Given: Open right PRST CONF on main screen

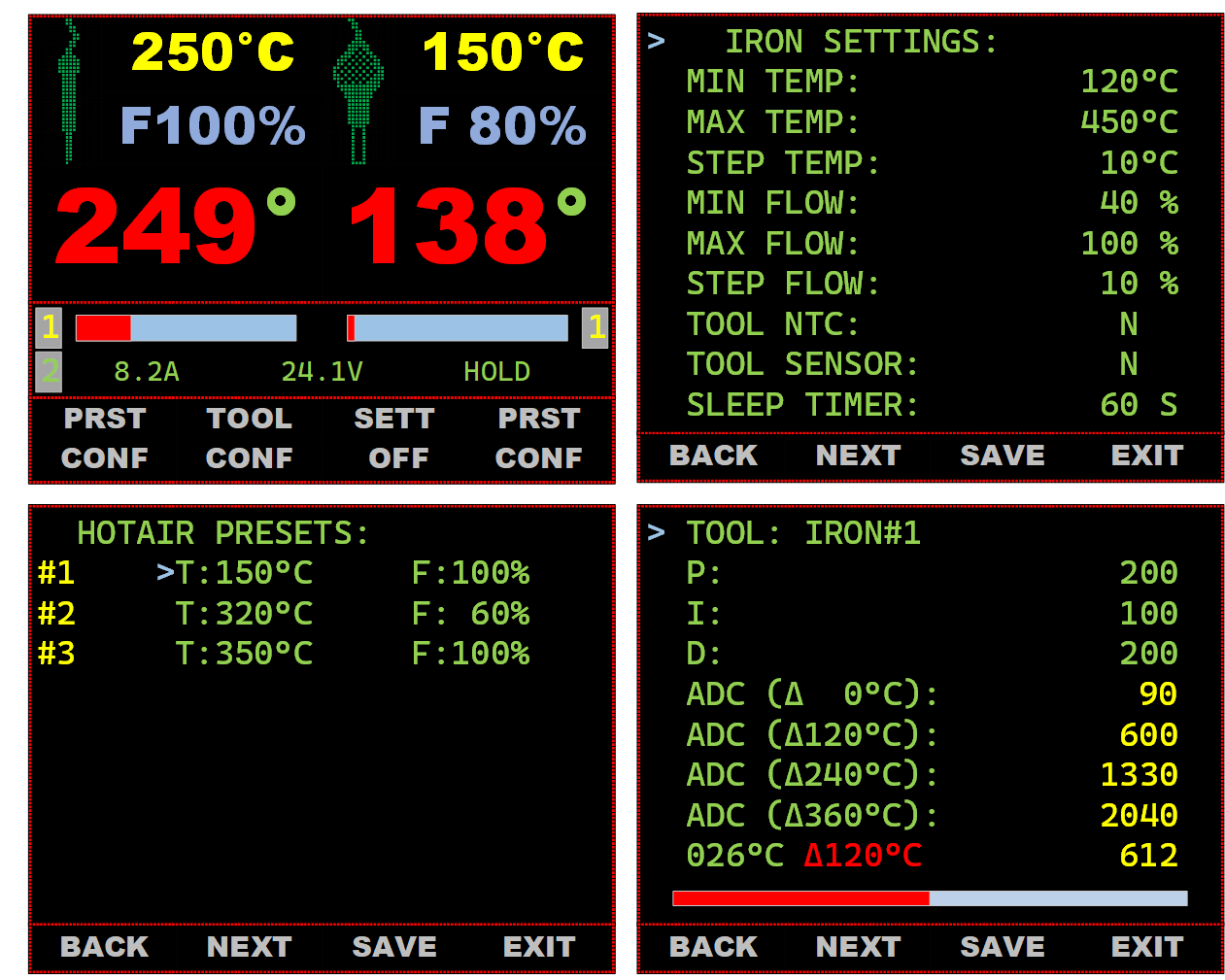Looking at the screenshot, I should click(x=539, y=438).
